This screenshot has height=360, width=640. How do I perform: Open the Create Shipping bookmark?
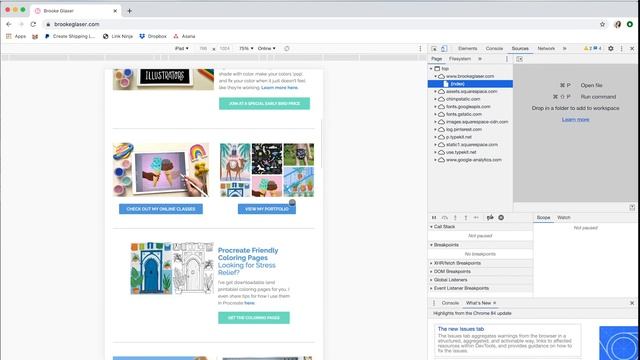[x=70, y=36]
